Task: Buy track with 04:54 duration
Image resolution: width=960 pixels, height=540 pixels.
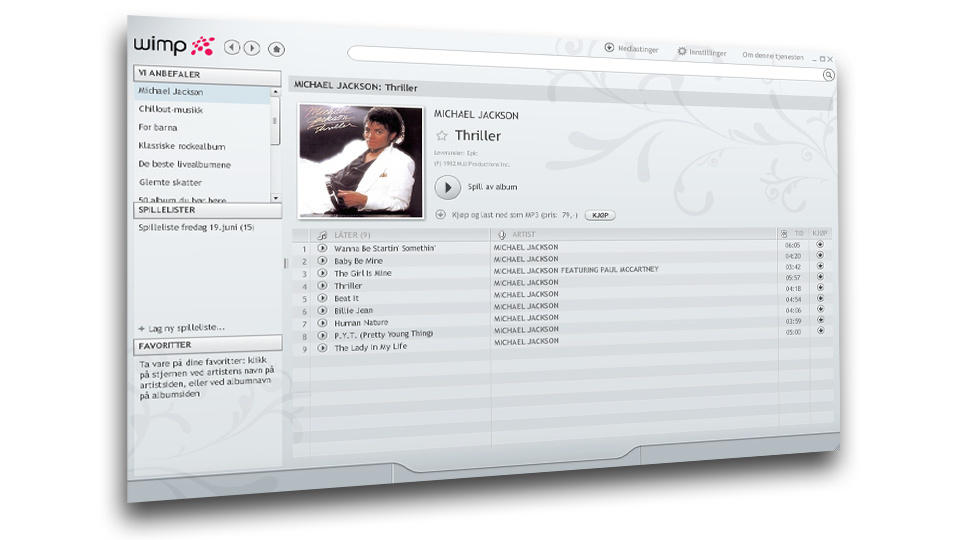Action: [820, 298]
